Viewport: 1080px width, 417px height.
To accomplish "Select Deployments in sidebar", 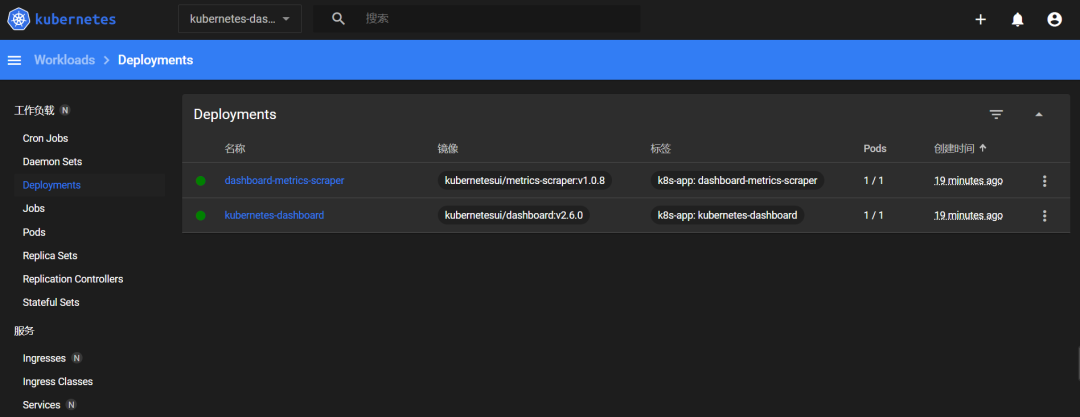I will coord(52,185).
